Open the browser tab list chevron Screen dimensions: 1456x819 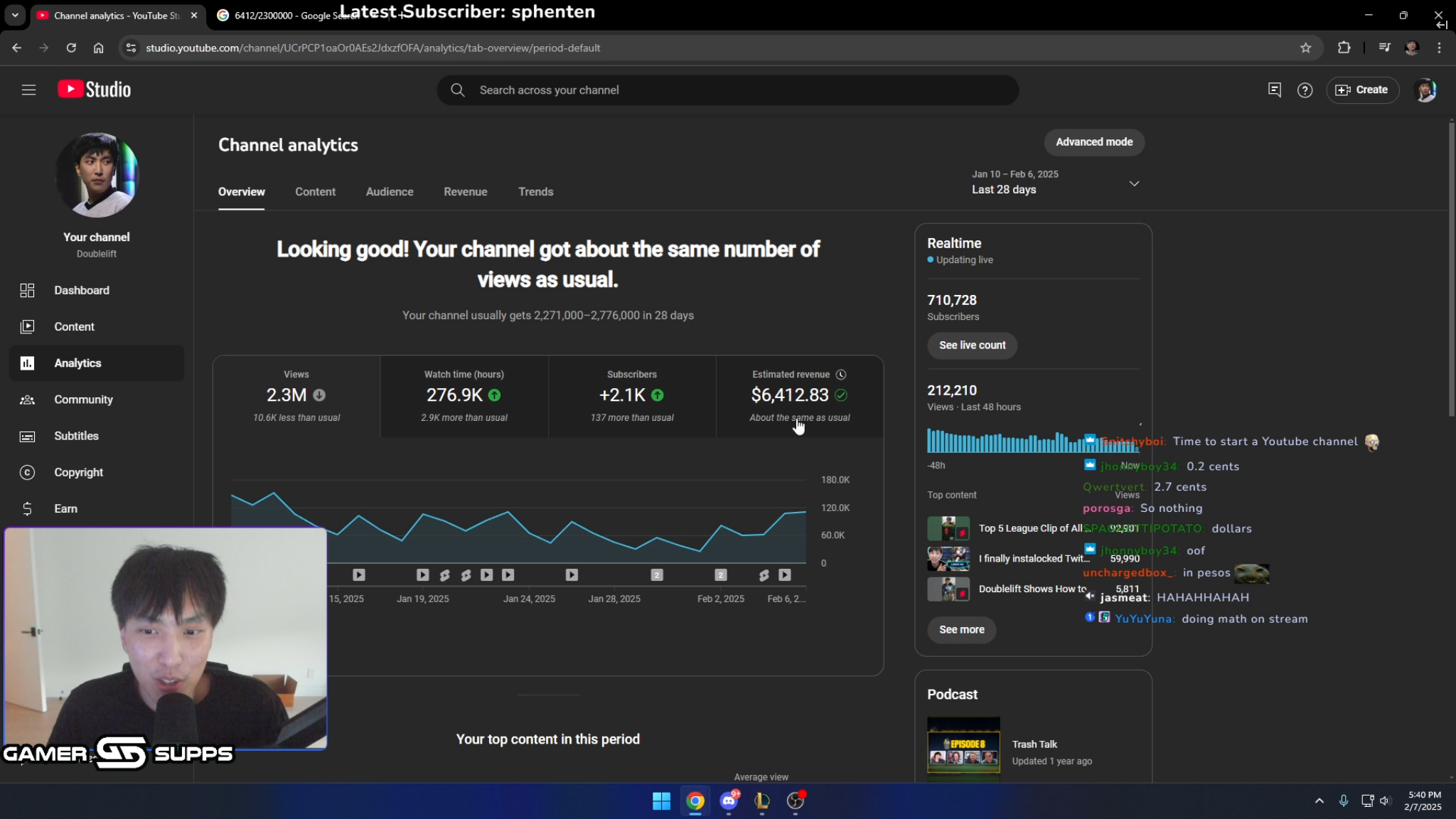coord(14,15)
